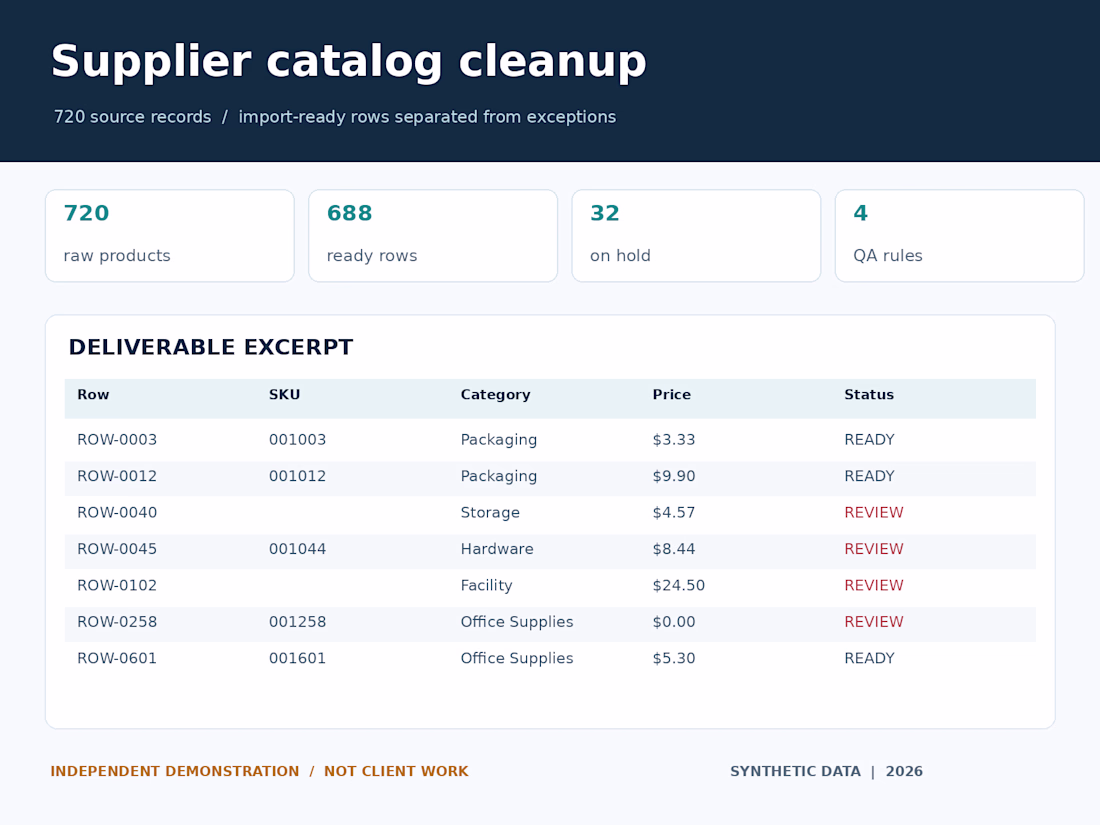This screenshot has width=1100, height=825.
Task: Click the INDEPENDENT DEMONSTRATION footer text
Action: (x=175, y=772)
